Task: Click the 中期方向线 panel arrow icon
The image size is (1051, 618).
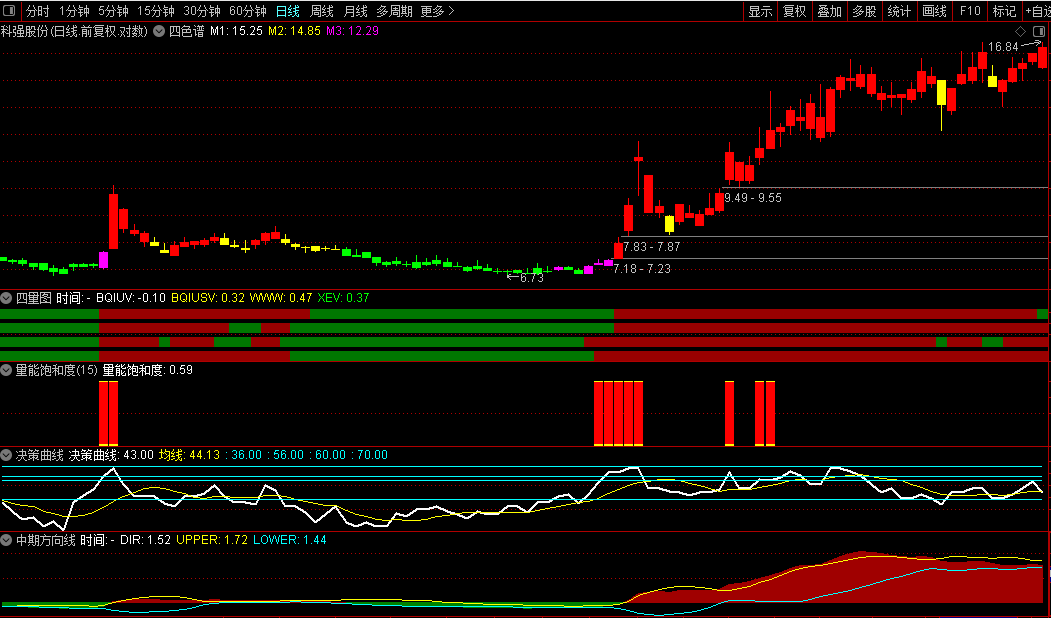Action: coord(7,540)
